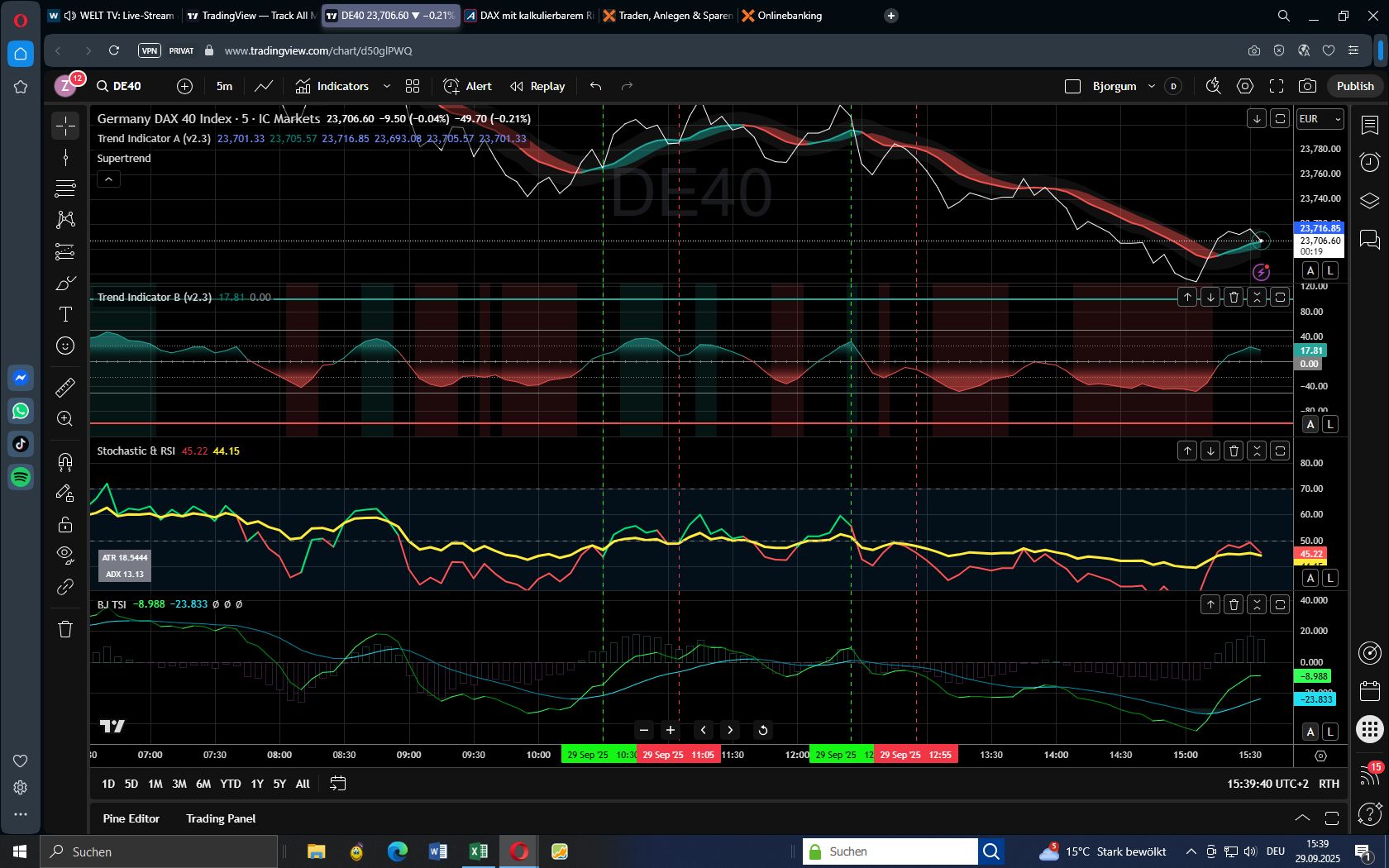Take a chart snapshot with the camera icon

click(x=1307, y=86)
